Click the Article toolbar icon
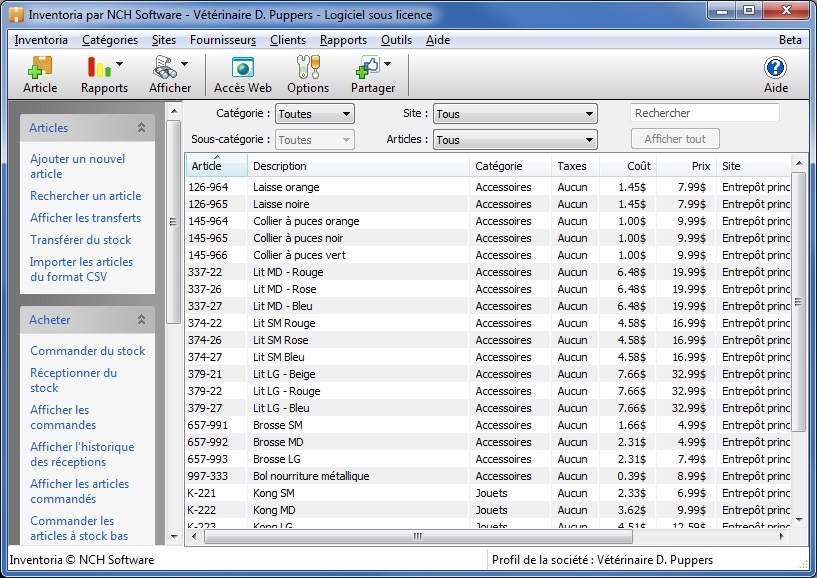The width and height of the screenshot is (817, 578). point(40,68)
